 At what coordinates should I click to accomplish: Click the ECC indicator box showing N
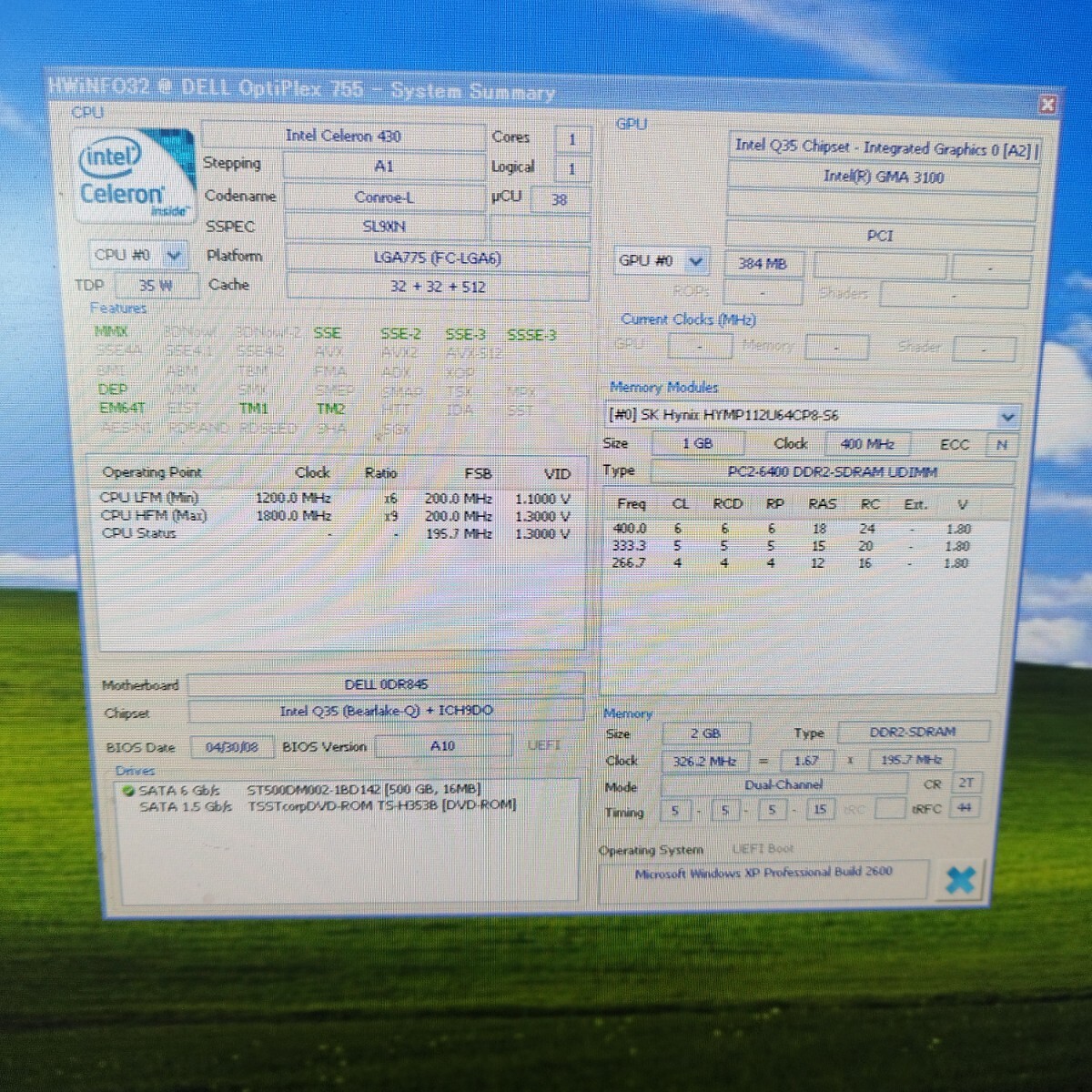point(1001,445)
